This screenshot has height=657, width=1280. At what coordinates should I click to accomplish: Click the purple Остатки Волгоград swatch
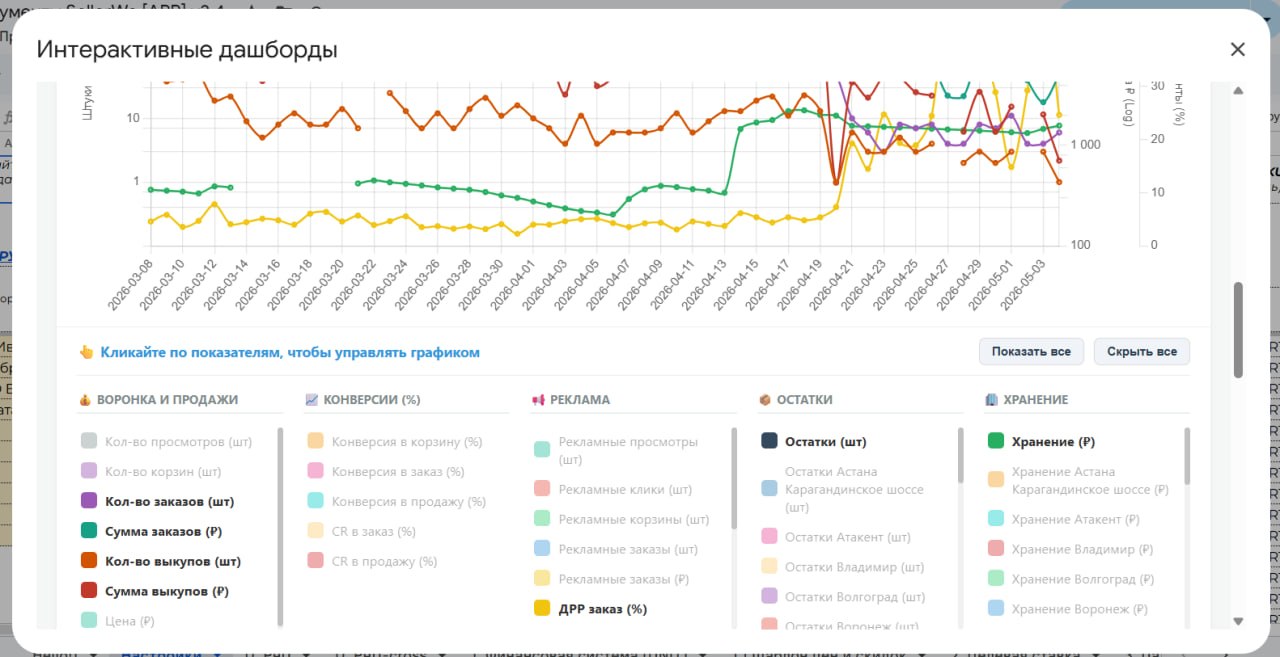(x=769, y=596)
